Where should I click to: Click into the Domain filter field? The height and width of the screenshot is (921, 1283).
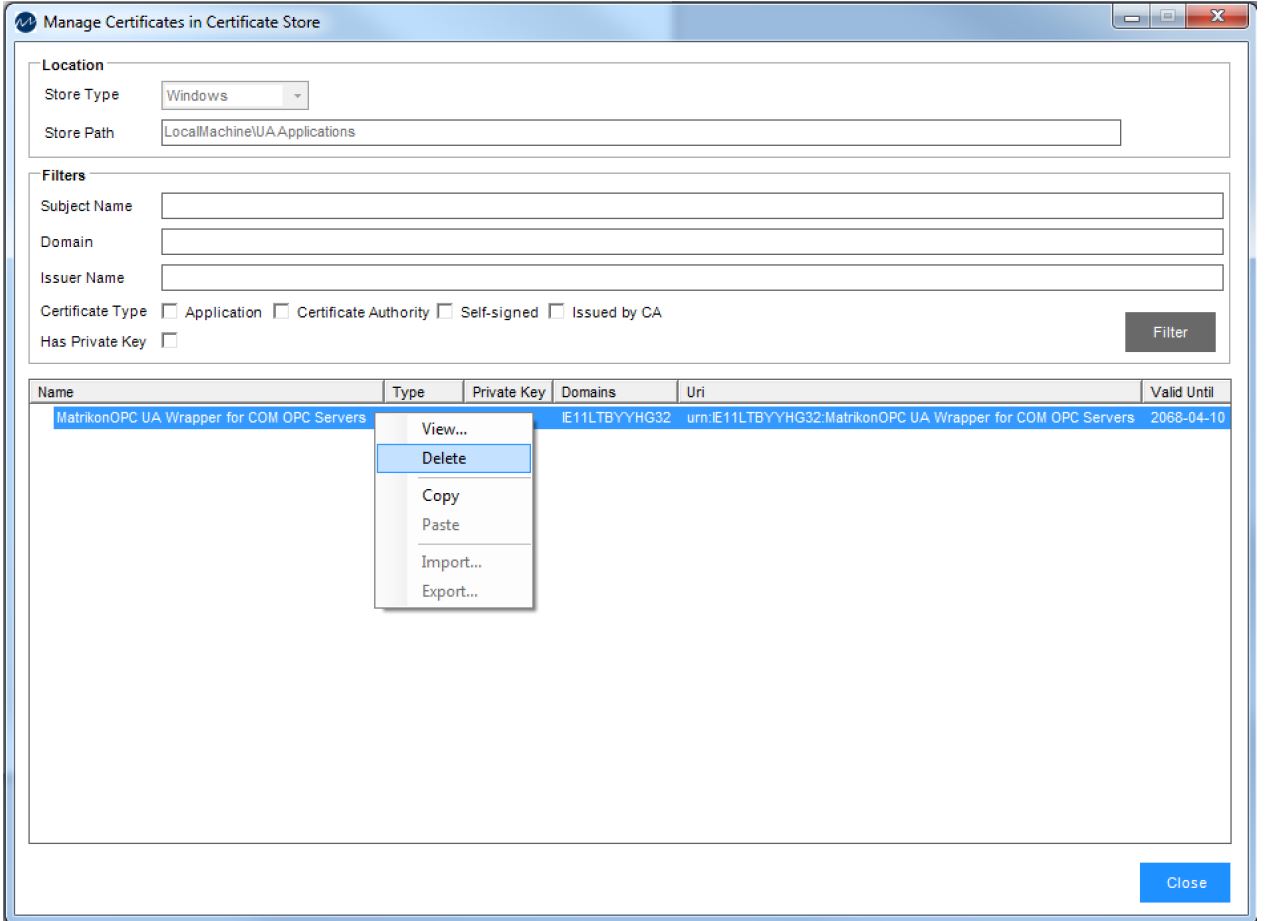pyautogui.click(x=692, y=242)
